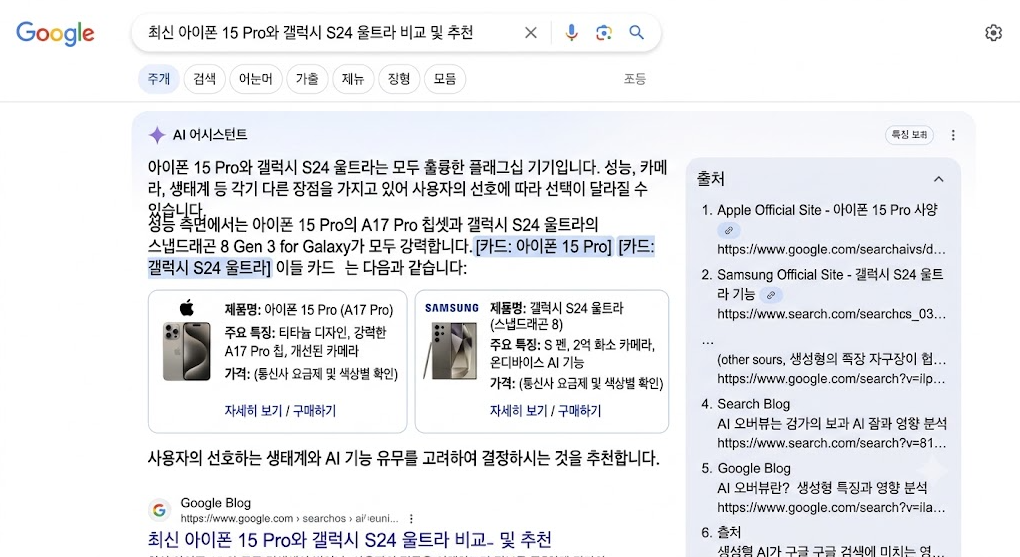Click highlighted [카드: 아이폰 15 Pro] text
1020x557 pixels.
pyautogui.click(x=544, y=247)
